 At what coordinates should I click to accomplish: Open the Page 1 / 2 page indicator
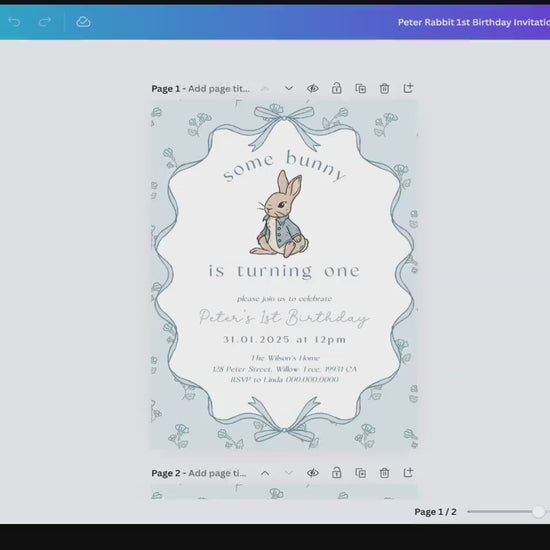point(435,512)
